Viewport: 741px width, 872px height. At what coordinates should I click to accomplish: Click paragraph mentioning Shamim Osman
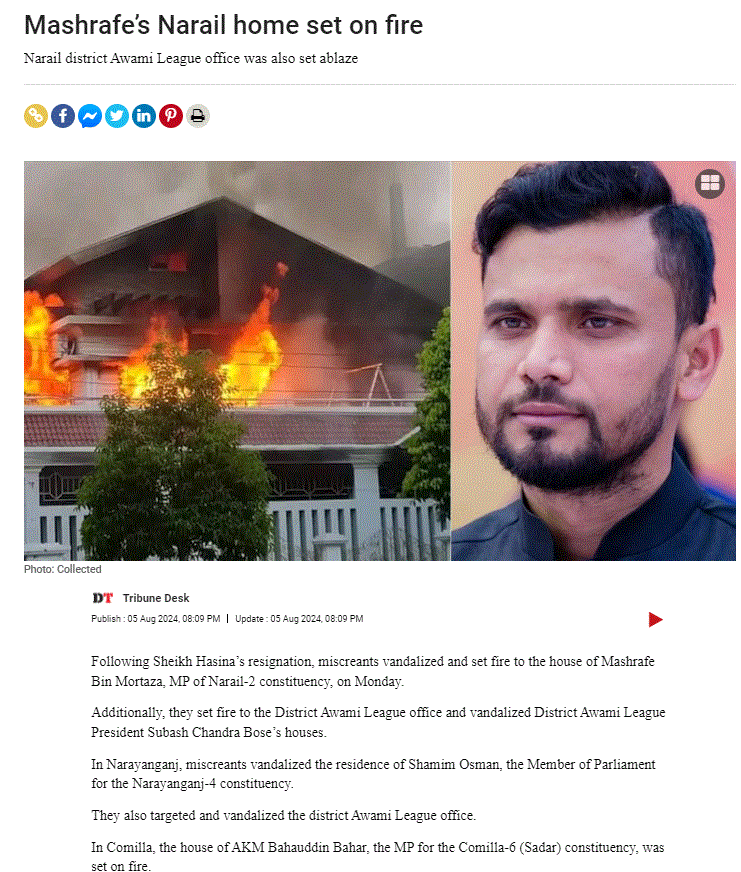[373, 774]
